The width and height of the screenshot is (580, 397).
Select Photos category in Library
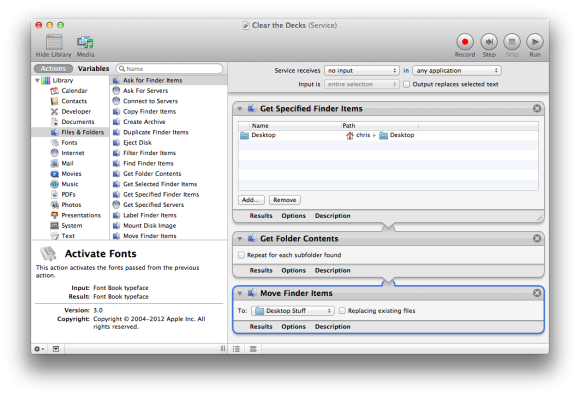70,205
